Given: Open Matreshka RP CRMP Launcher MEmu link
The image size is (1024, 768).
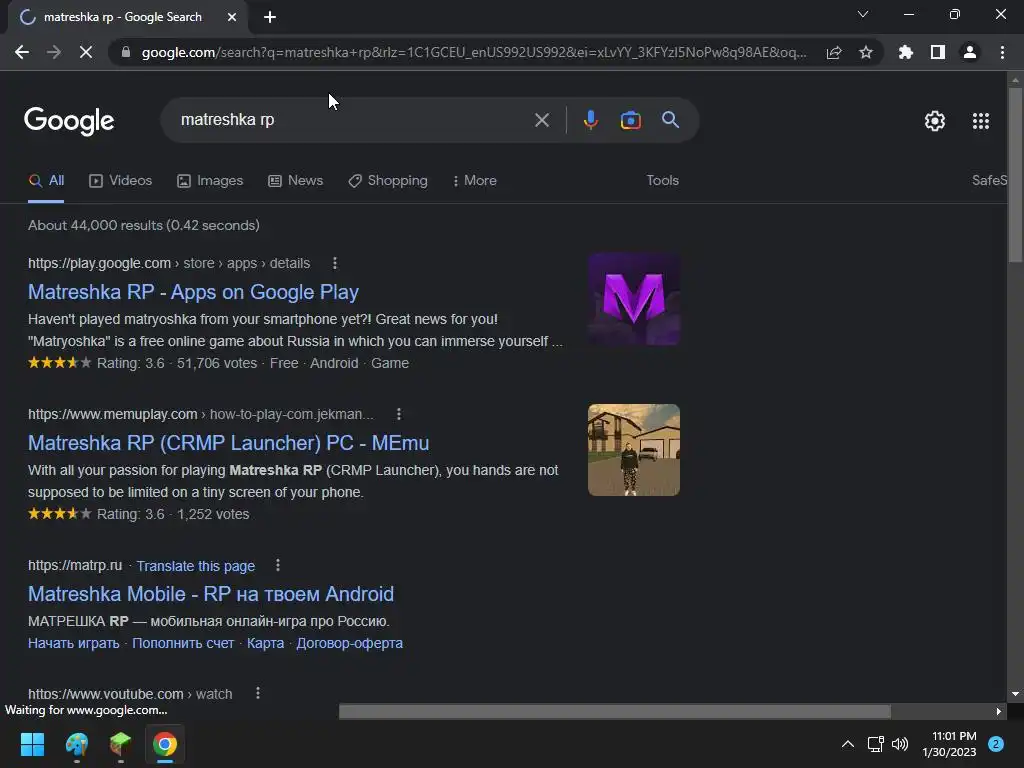Looking at the screenshot, I should (x=229, y=443).
